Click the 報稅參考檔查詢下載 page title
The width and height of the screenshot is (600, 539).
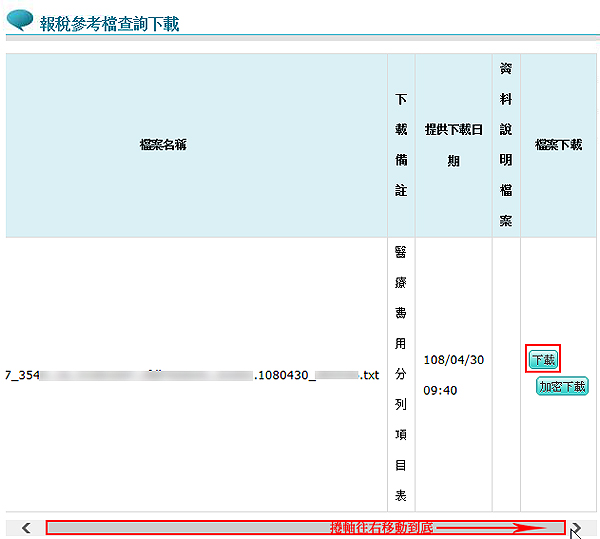109,24
